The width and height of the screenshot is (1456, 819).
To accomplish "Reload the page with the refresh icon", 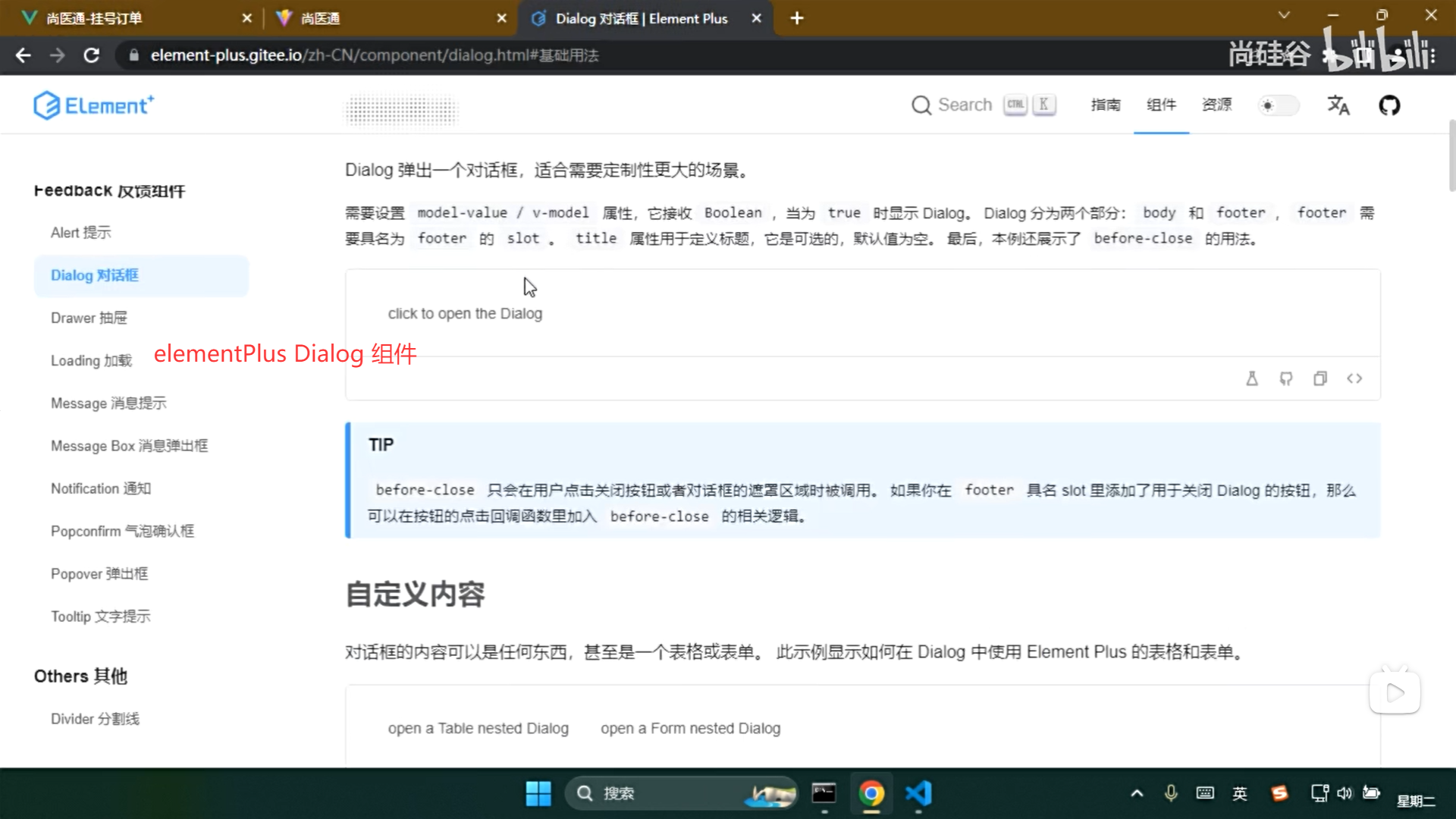I will [91, 55].
